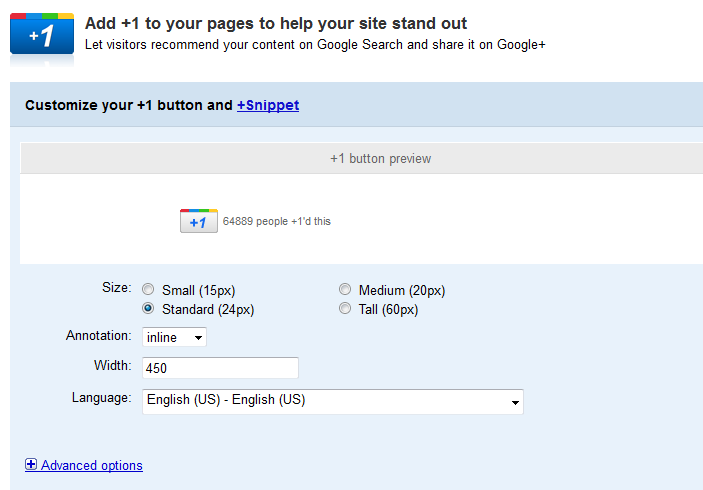703x490 pixels.
Task: Click the 'Add +1 to your pages' heading
Action: point(276,23)
